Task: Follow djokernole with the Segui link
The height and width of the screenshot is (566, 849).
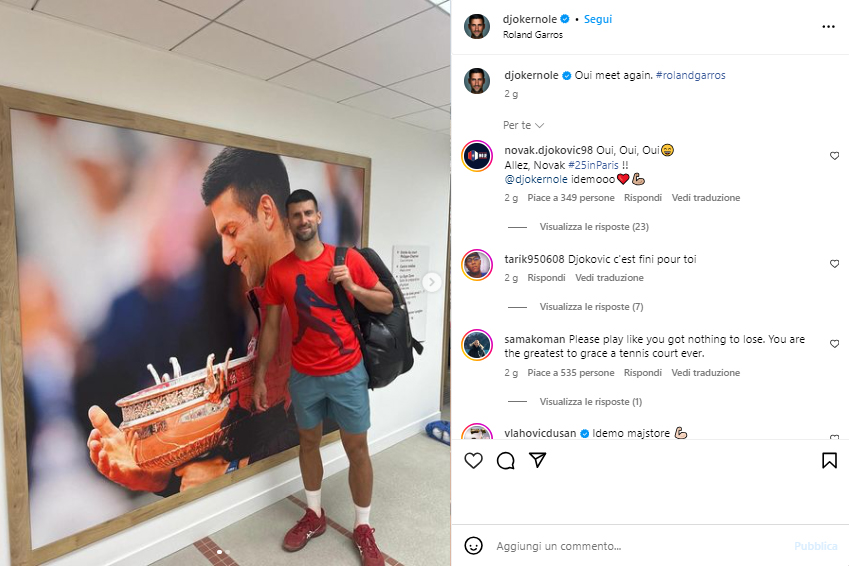Action: tap(598, 19)
